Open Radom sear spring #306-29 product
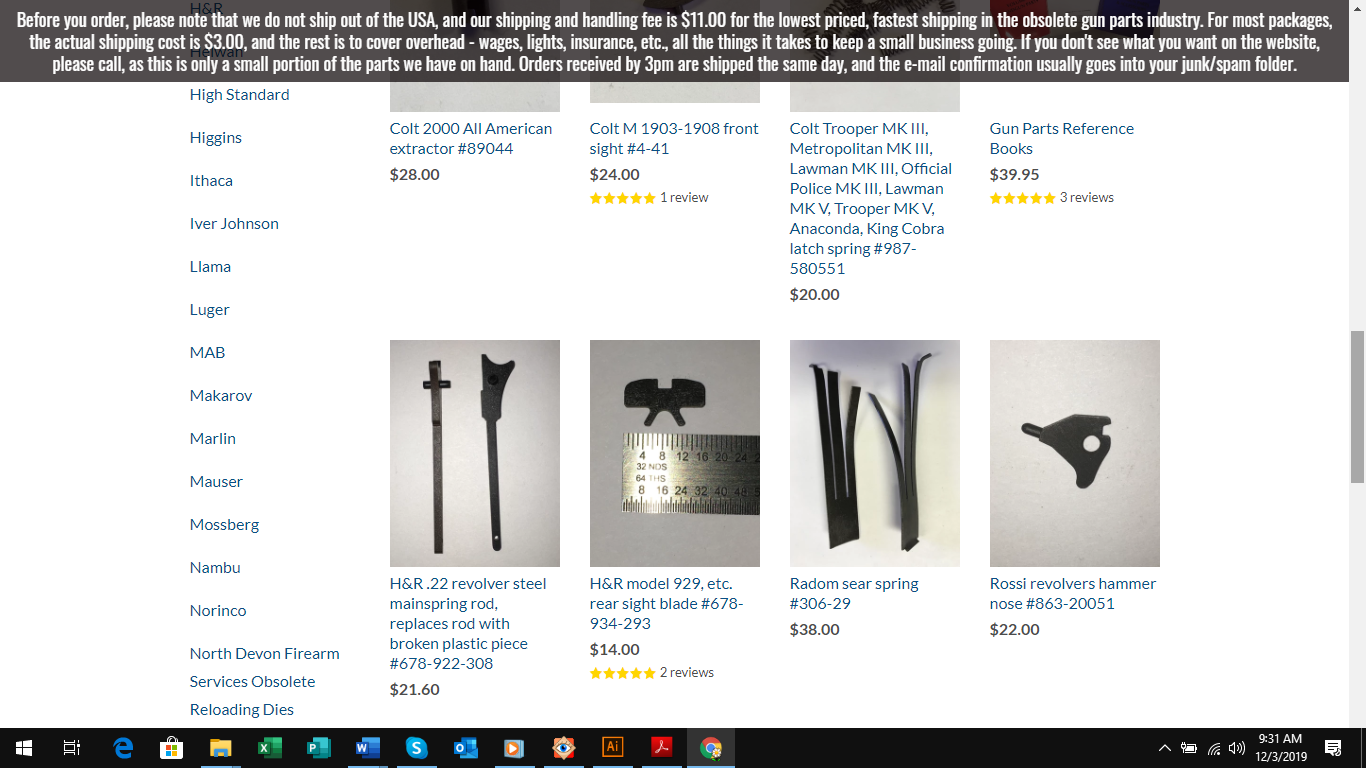 854,593
